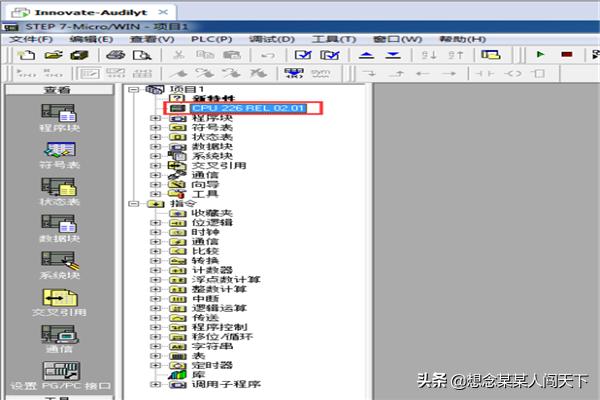600x400 pixels.
Task: Select the 向导 tree item
Action: pyautogui.click(x=205, y=184)
